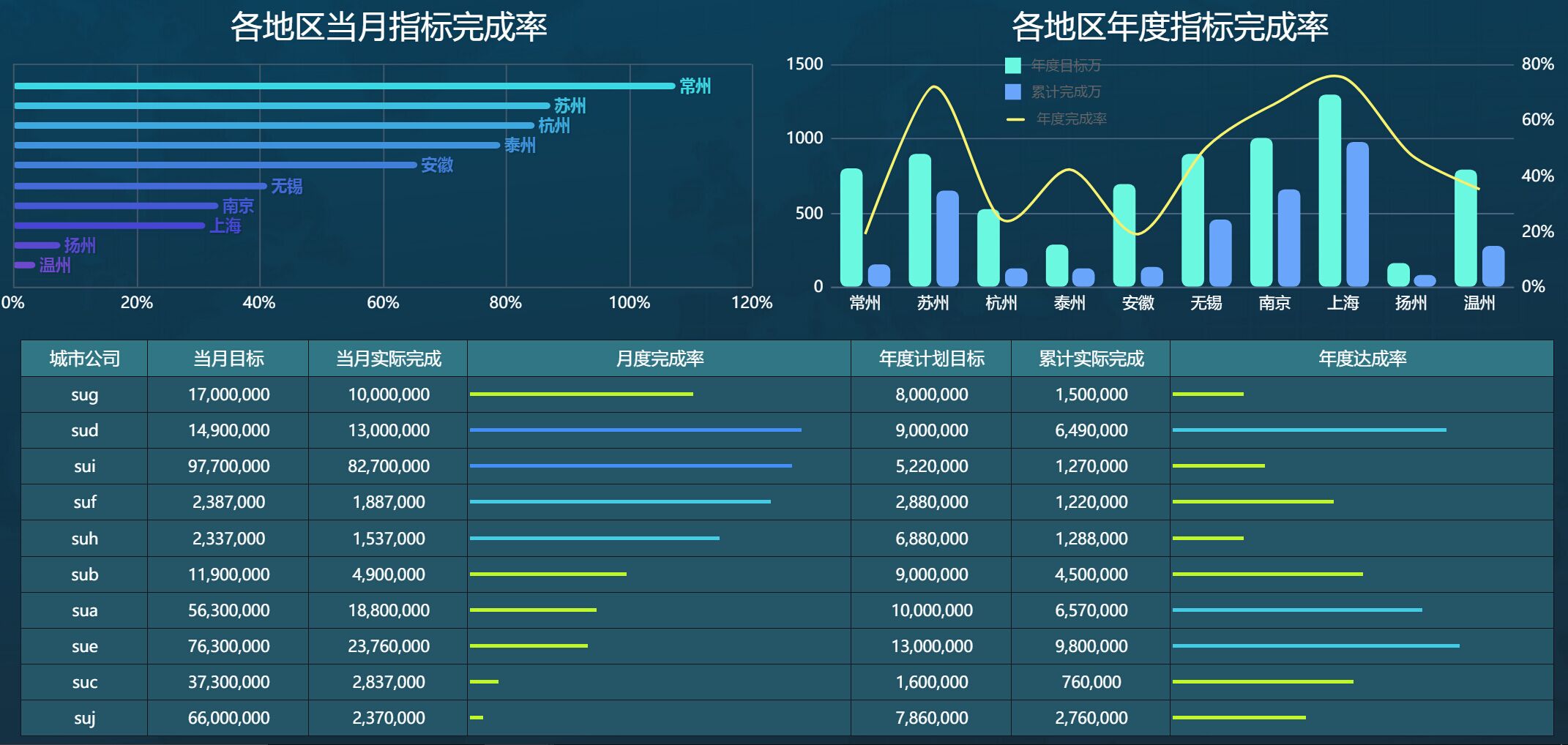Click the monthly progress bar for sud
Image resolution: width=1568 pixels, height=745 pixels.
click(635, 430)
